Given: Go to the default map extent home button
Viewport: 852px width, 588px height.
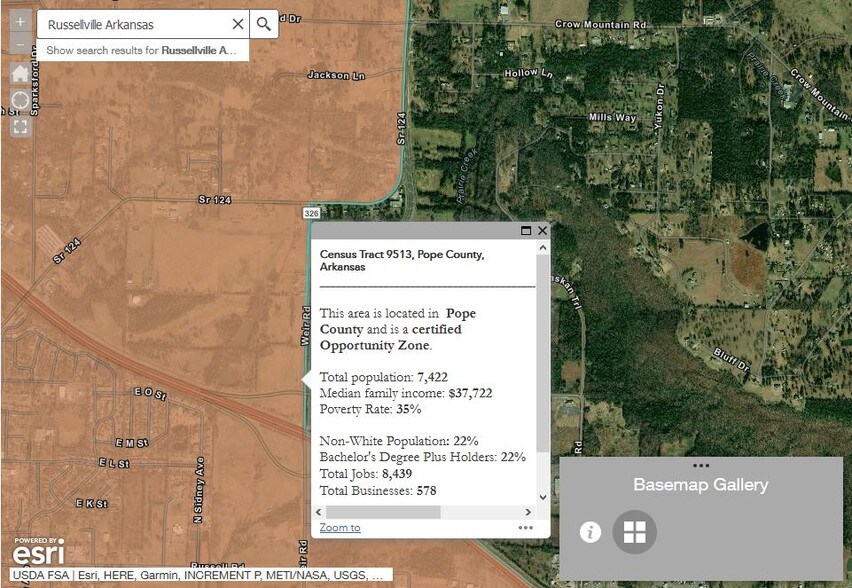Looking at the screenshot, I should click(x=20, y=74).
